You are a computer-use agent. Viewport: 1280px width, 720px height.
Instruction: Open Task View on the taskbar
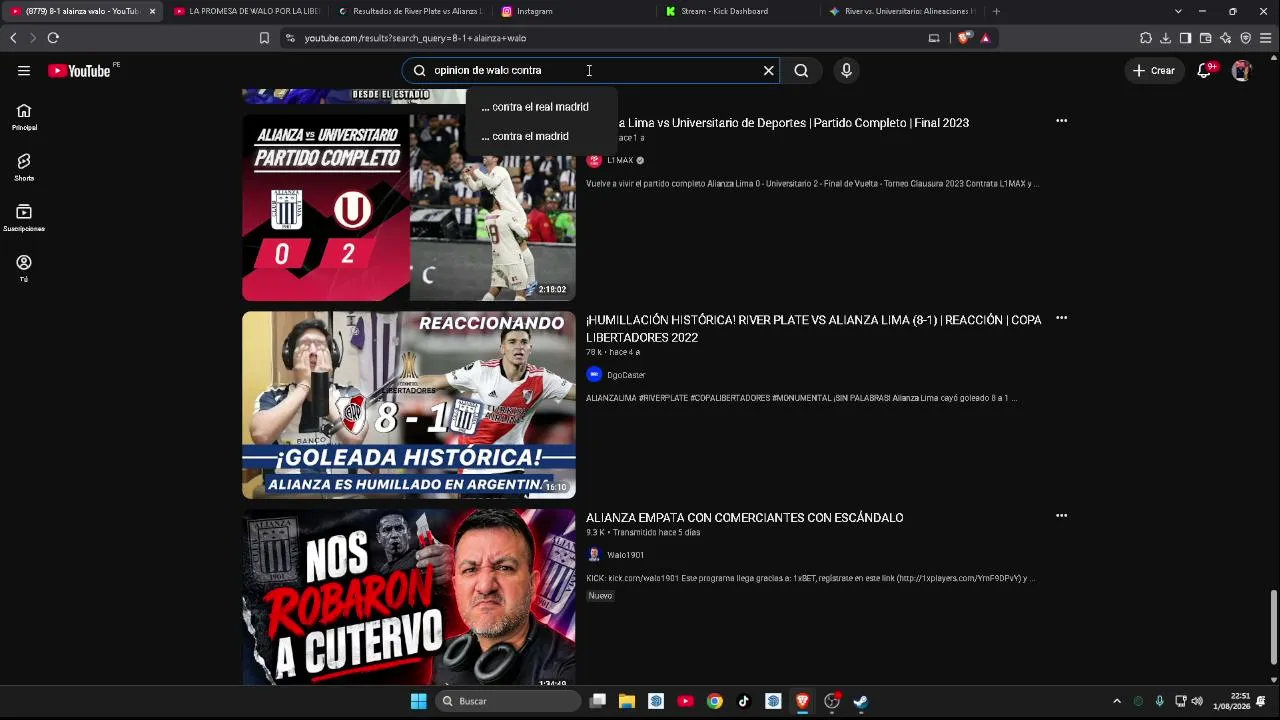click(597, 701)
